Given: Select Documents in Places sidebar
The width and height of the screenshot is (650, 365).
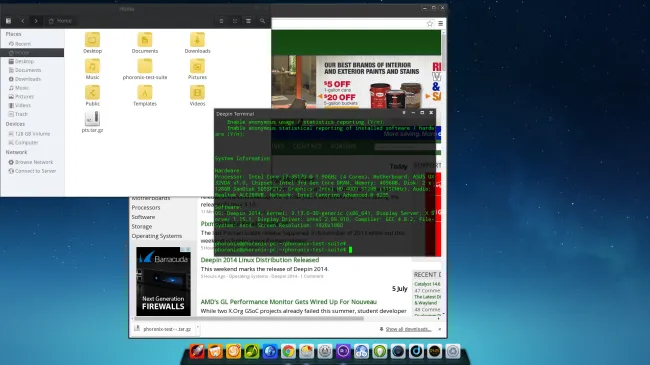Looking at the screenshot, I should [x=32, y=70].
